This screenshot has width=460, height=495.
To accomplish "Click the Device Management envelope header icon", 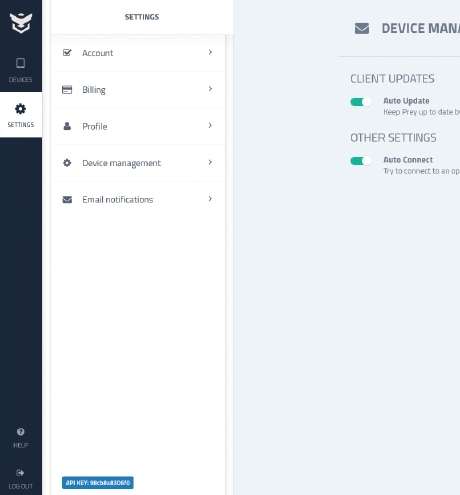I will pyautogui.click(x=362, y=28).
